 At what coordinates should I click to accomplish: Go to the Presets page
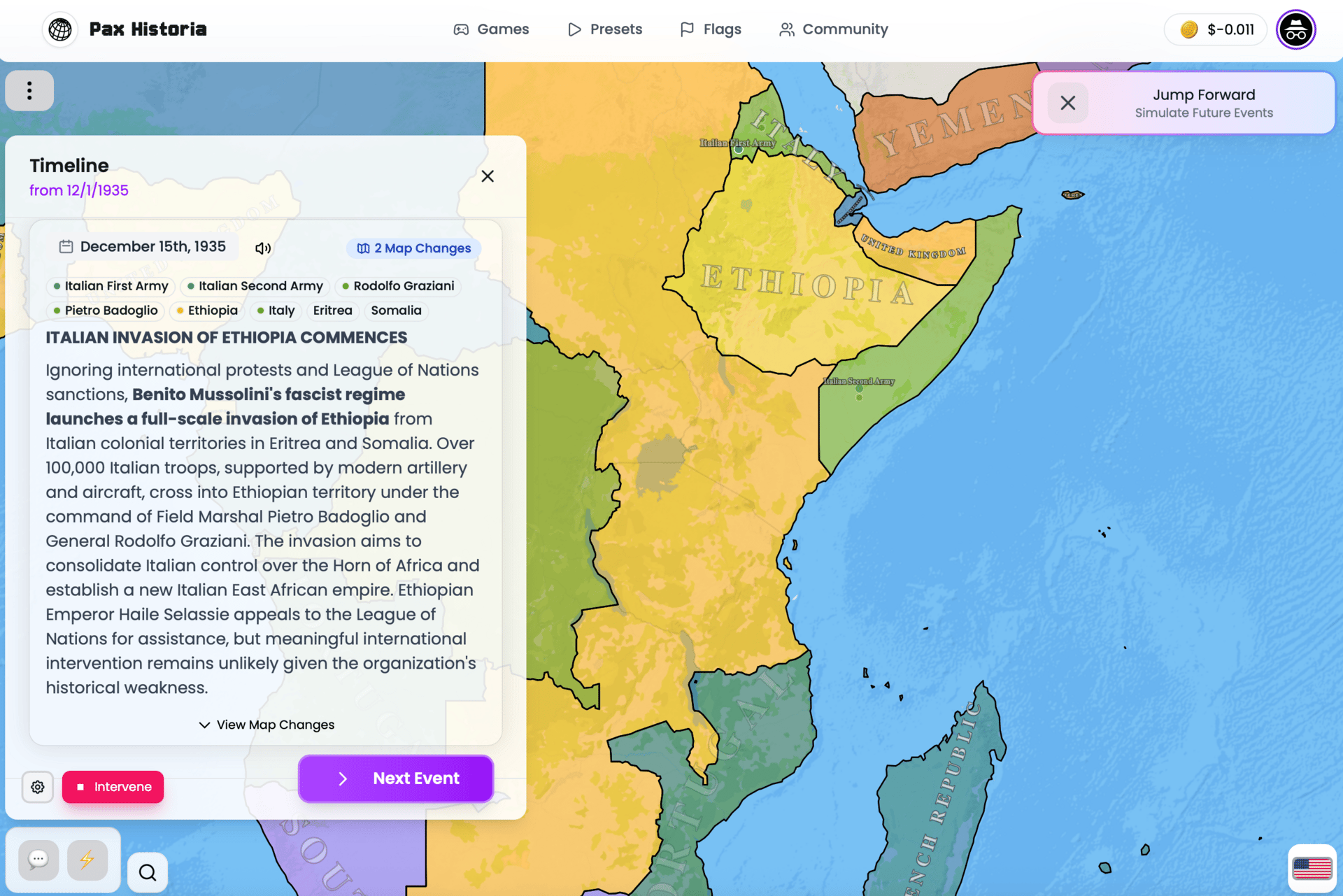(x=605, y=29)
